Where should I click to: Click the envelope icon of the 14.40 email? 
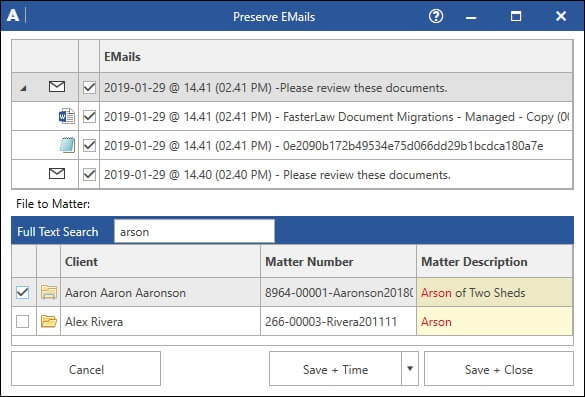[x=57, y=174]
